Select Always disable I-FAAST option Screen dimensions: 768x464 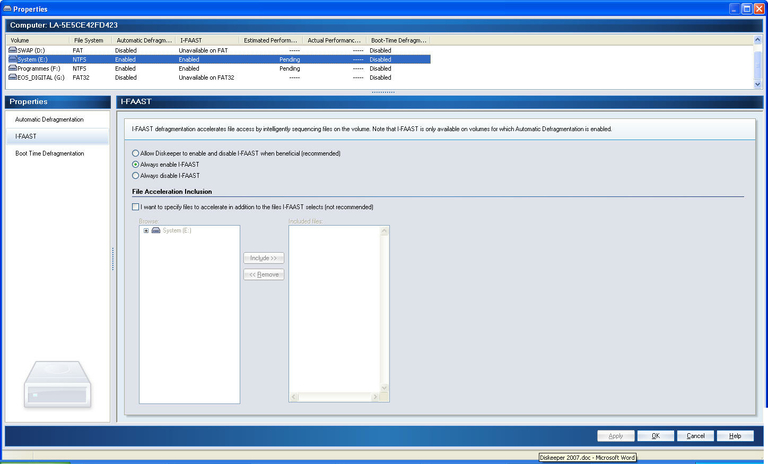pos(136,175)
